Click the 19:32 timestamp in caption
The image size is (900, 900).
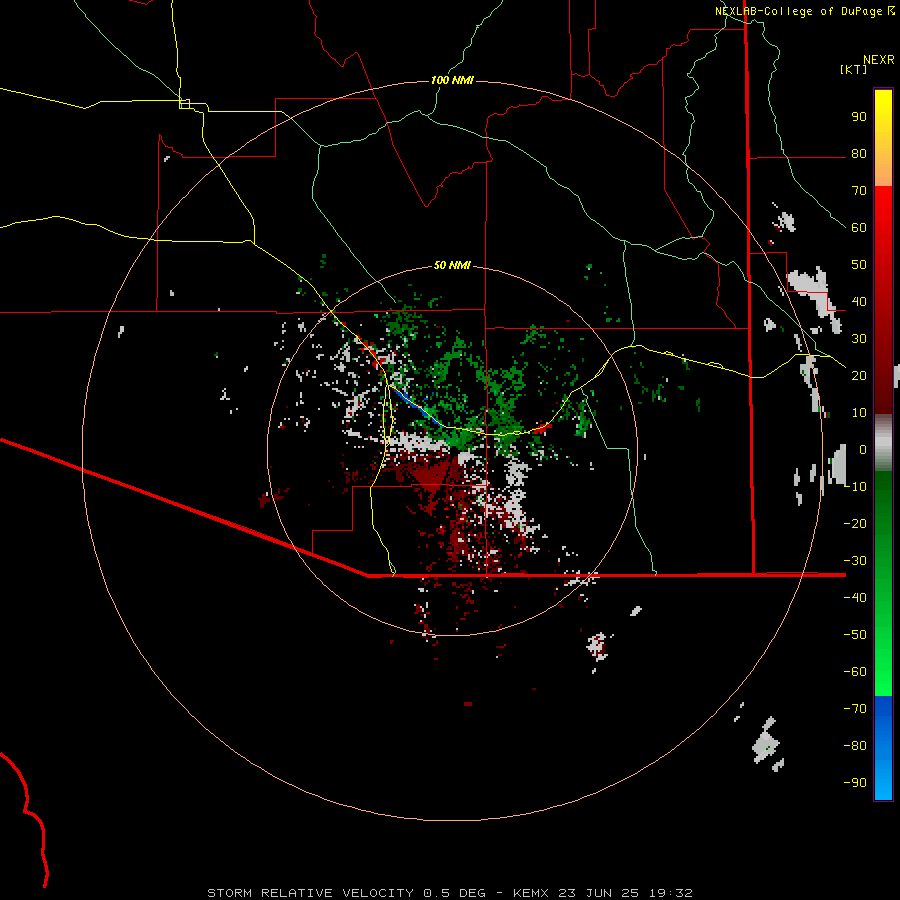tap(670, 893)
